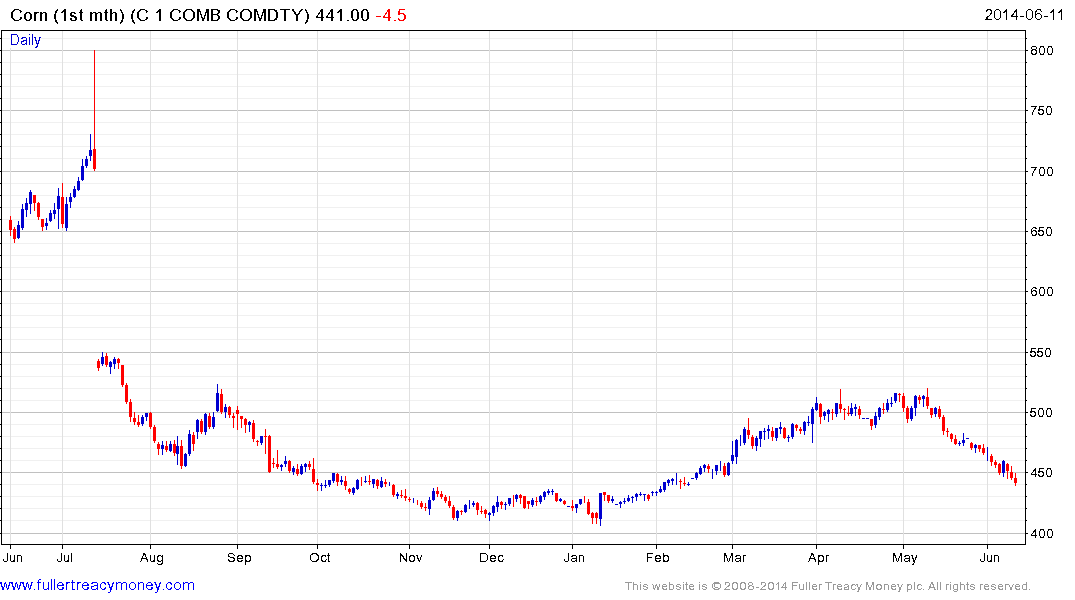The image size is (1075, 600).
Task: Click the last 'Jun' month label at the right
Action: click(x=989, y=557)
